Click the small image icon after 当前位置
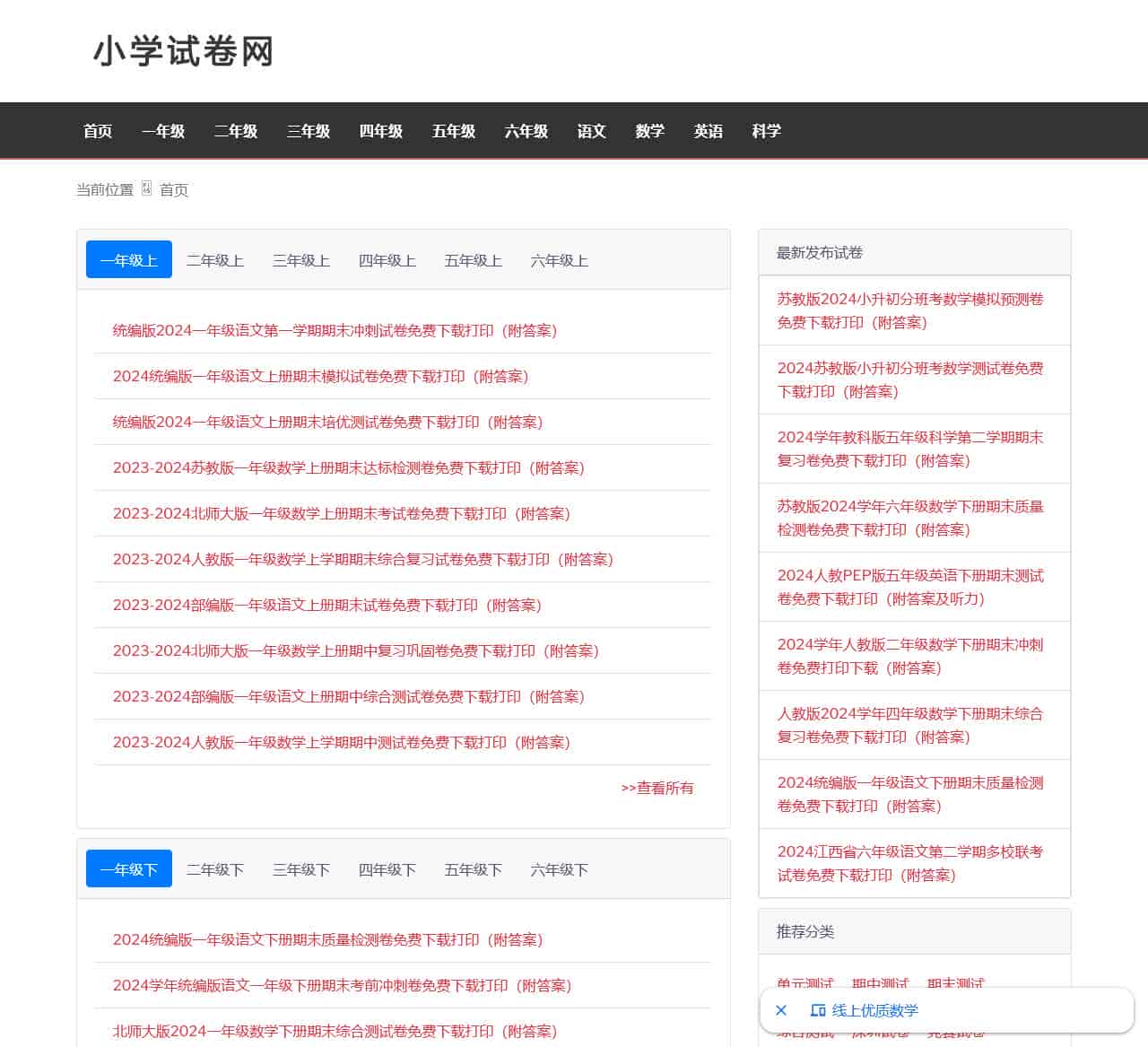 (146, 189)
